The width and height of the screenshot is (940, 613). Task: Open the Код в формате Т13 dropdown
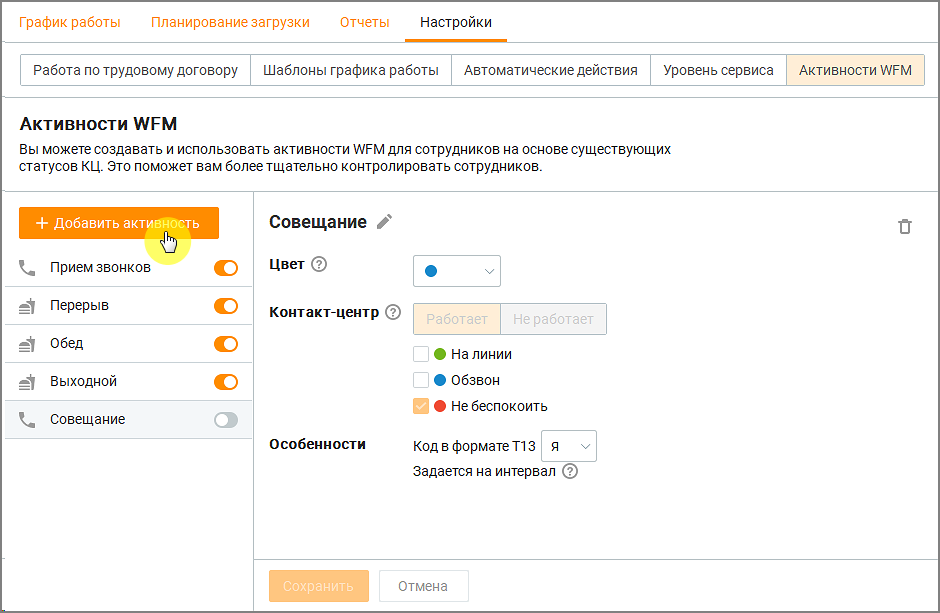click(569, 446)
